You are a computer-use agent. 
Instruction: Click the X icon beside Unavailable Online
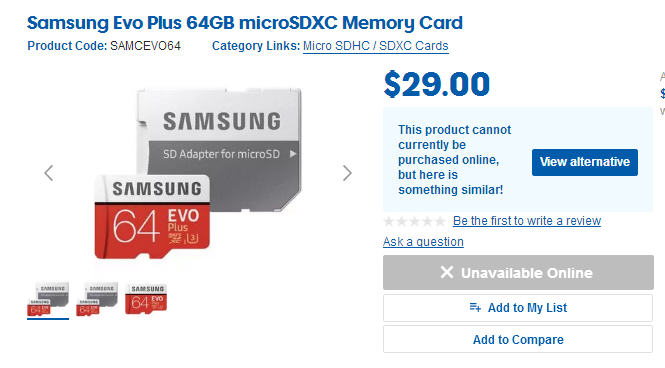click(447, 272)
